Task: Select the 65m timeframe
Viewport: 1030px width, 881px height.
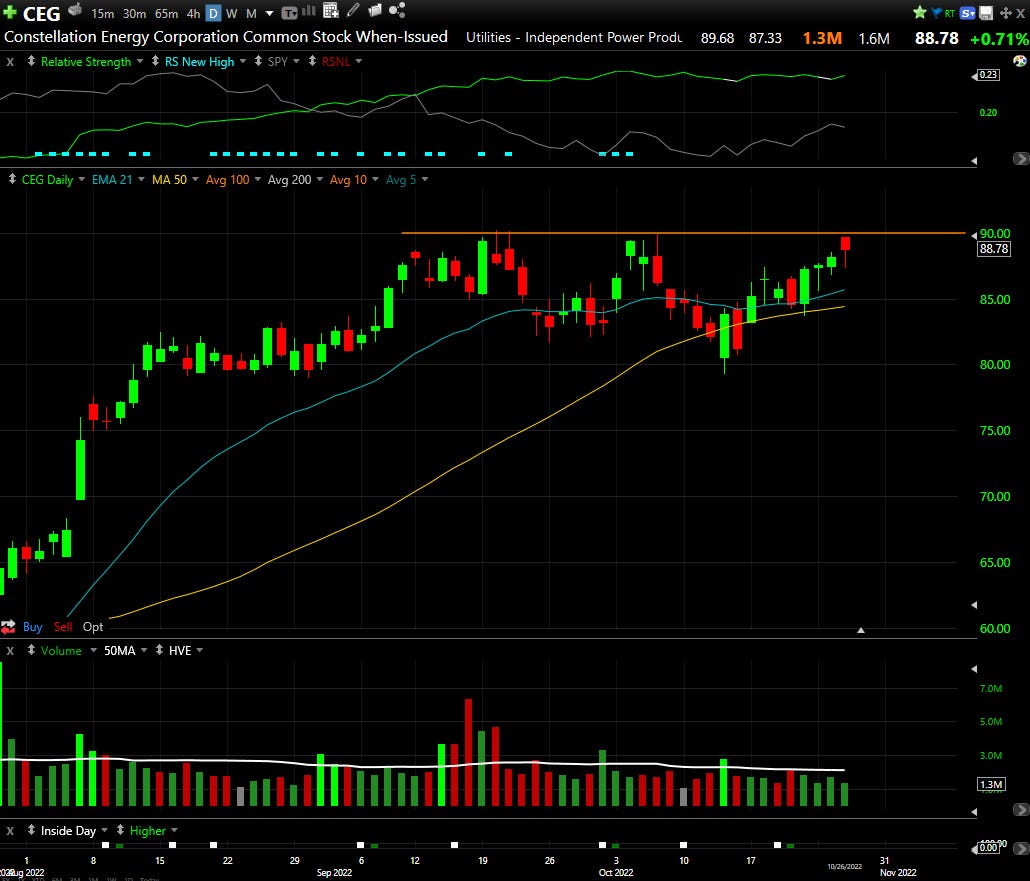Action: pos(167,13)
